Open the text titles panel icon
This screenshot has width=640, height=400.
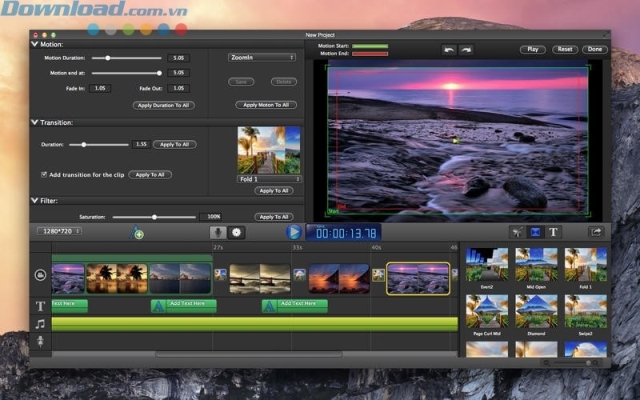pyautogui.click(x=553, y=232)
